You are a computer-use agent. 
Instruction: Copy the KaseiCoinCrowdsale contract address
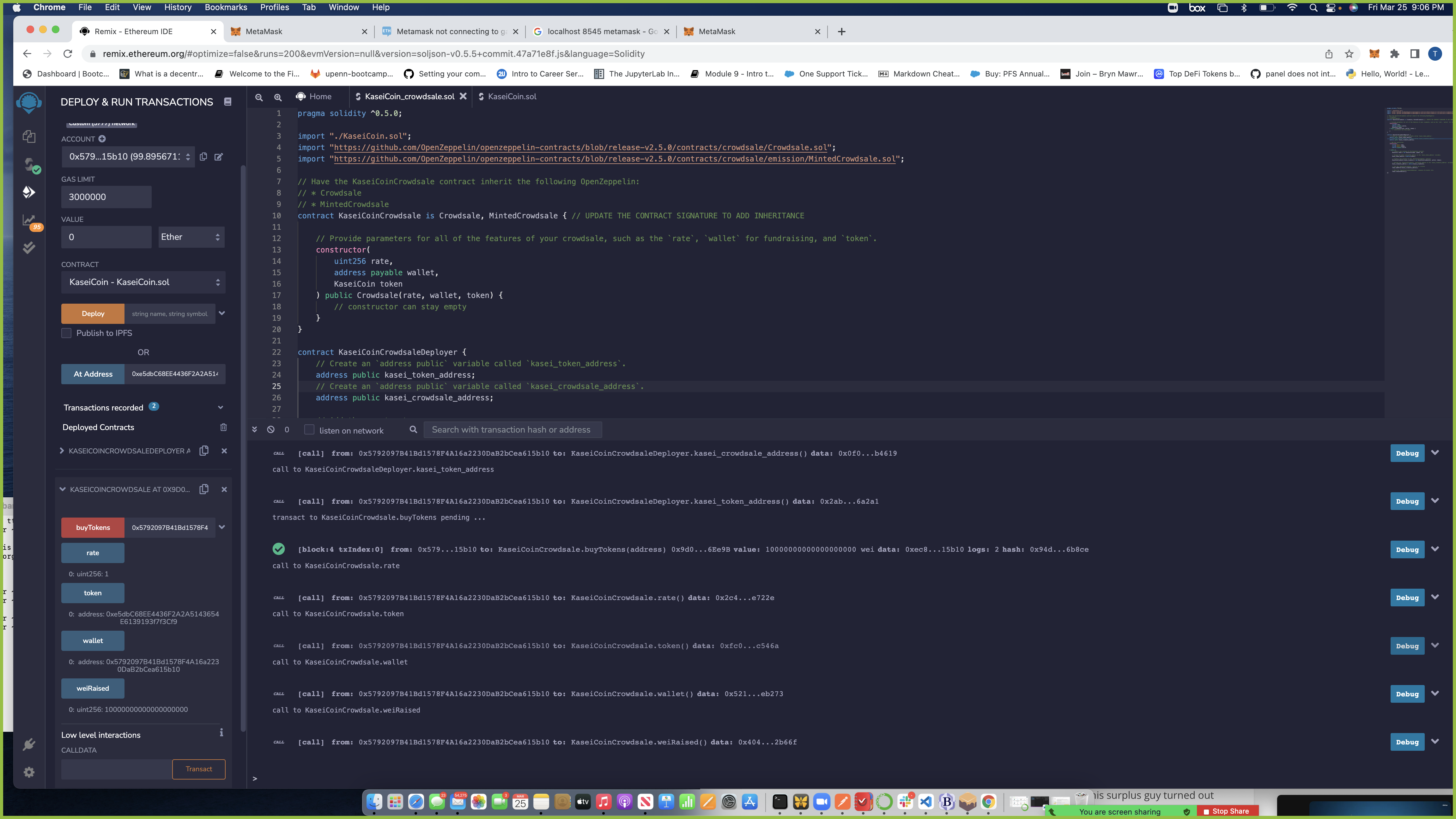click(204, 489)
